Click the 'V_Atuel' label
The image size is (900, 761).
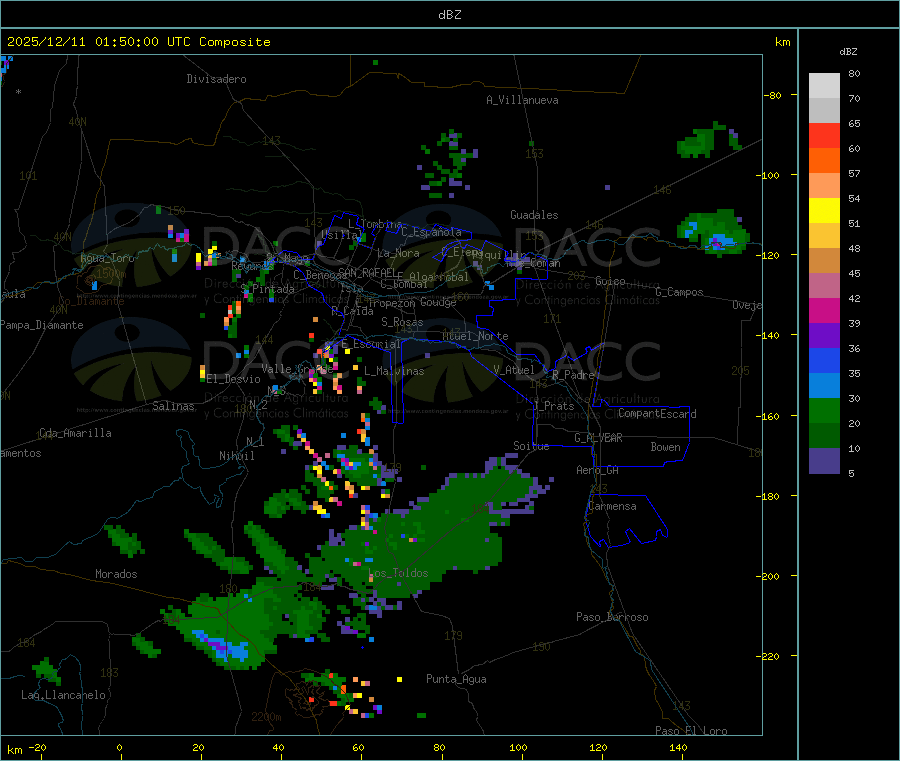click(x=514, y=370)
